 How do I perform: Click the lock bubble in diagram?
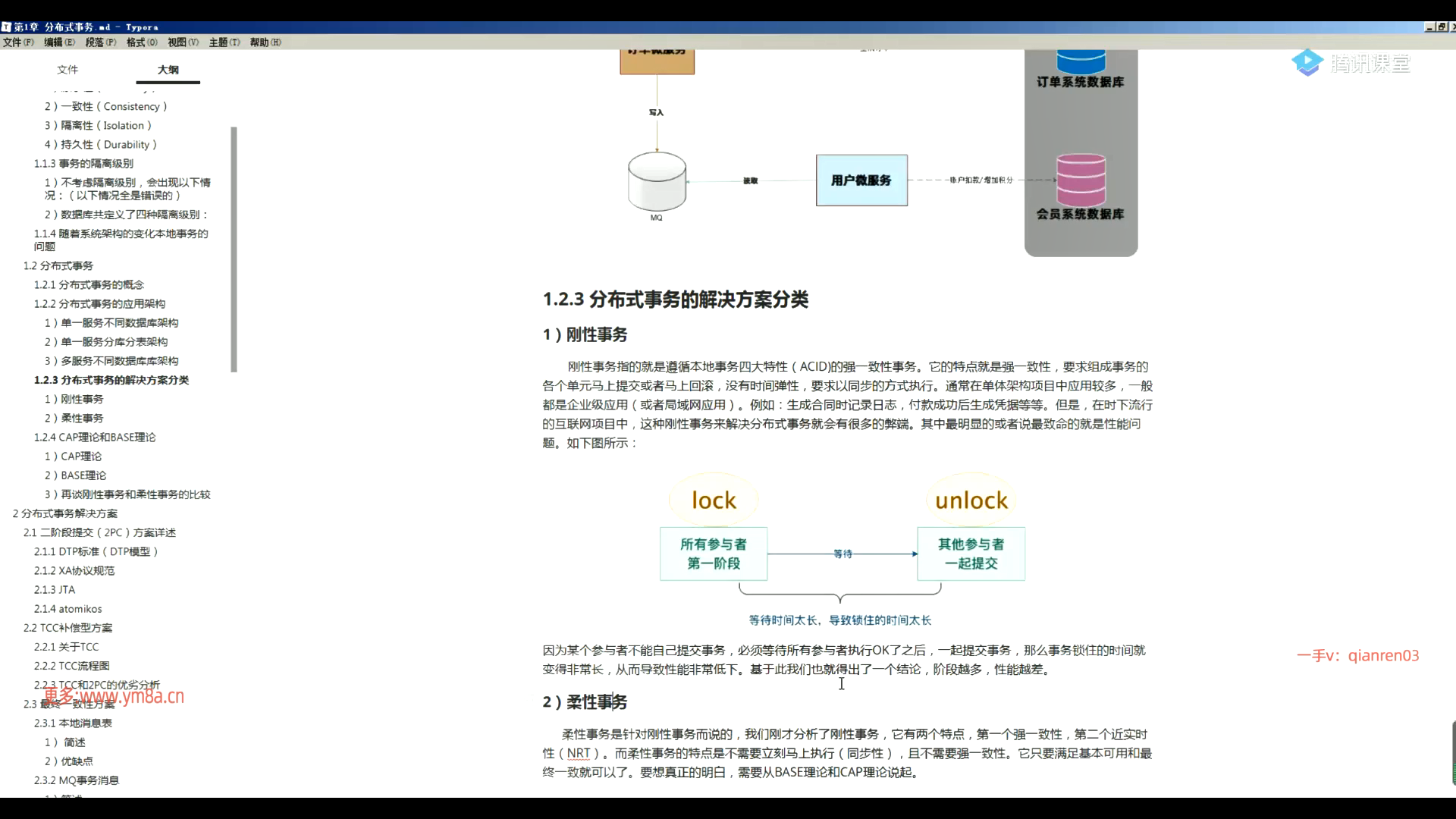click(714, 500)
